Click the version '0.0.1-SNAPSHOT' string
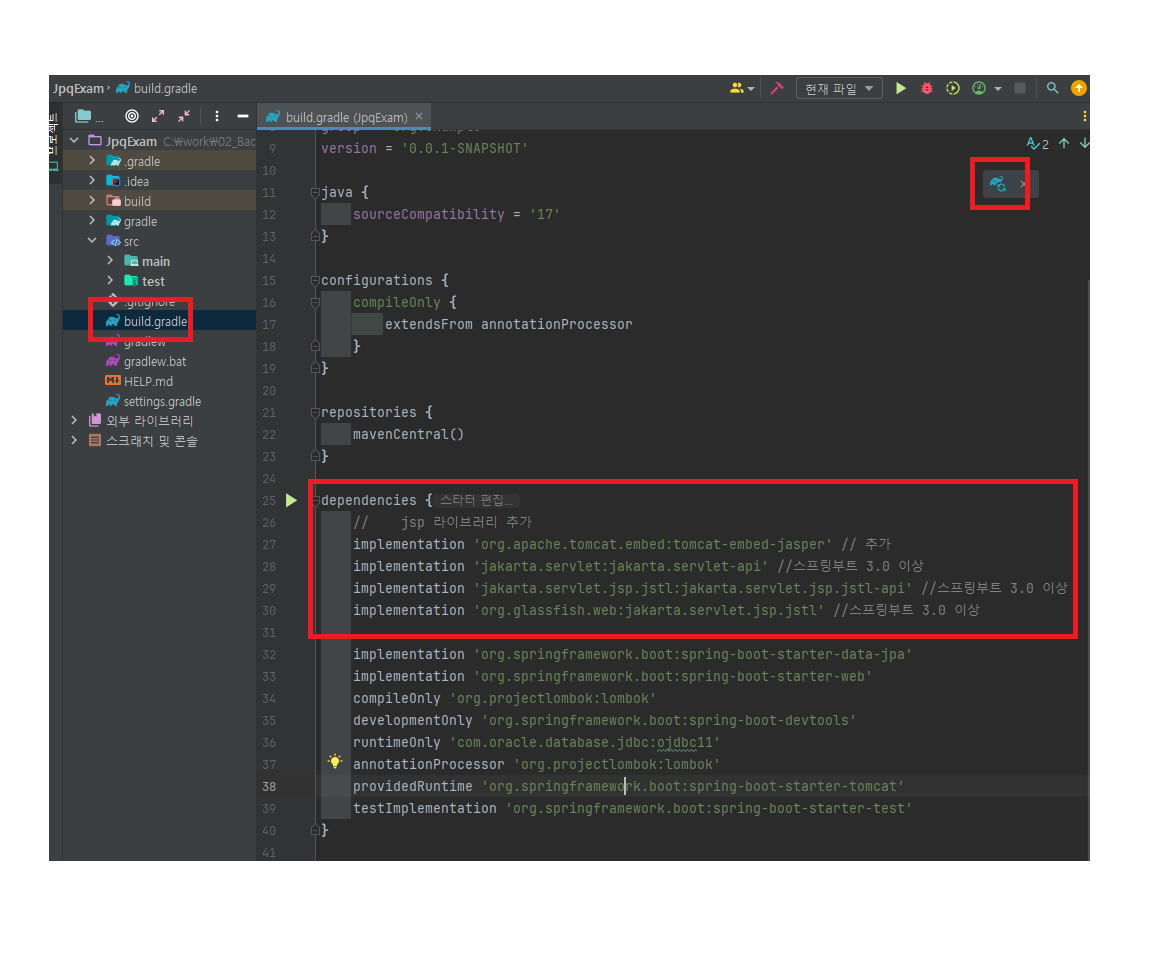Viewport: 1157px width, 953px height. 464,148
